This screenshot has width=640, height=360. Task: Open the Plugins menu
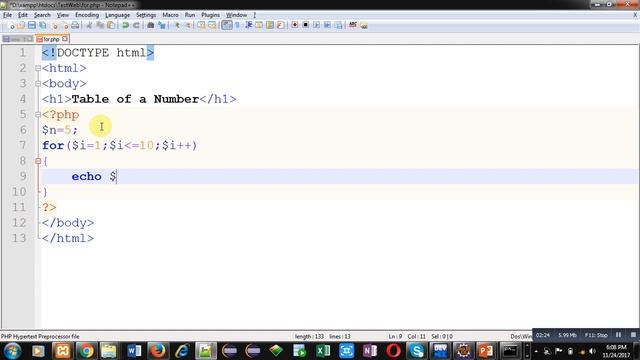pos(210,15)
